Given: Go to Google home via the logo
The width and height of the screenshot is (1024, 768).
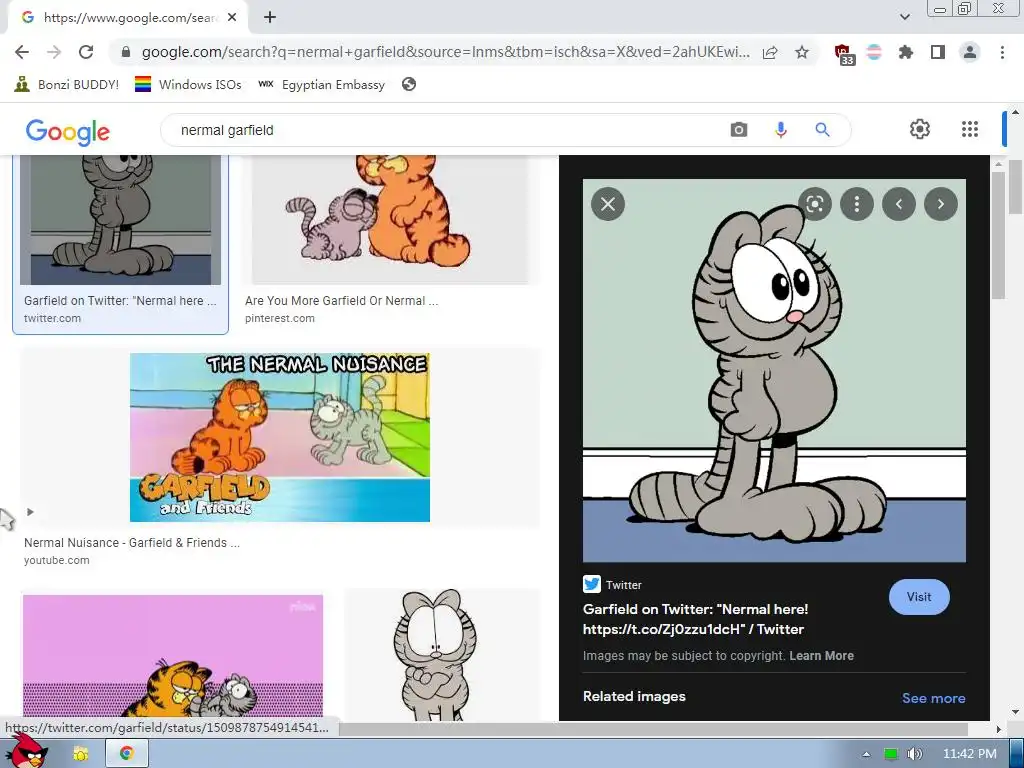Looking at the screenshot, I should click(x=67, y=131).
